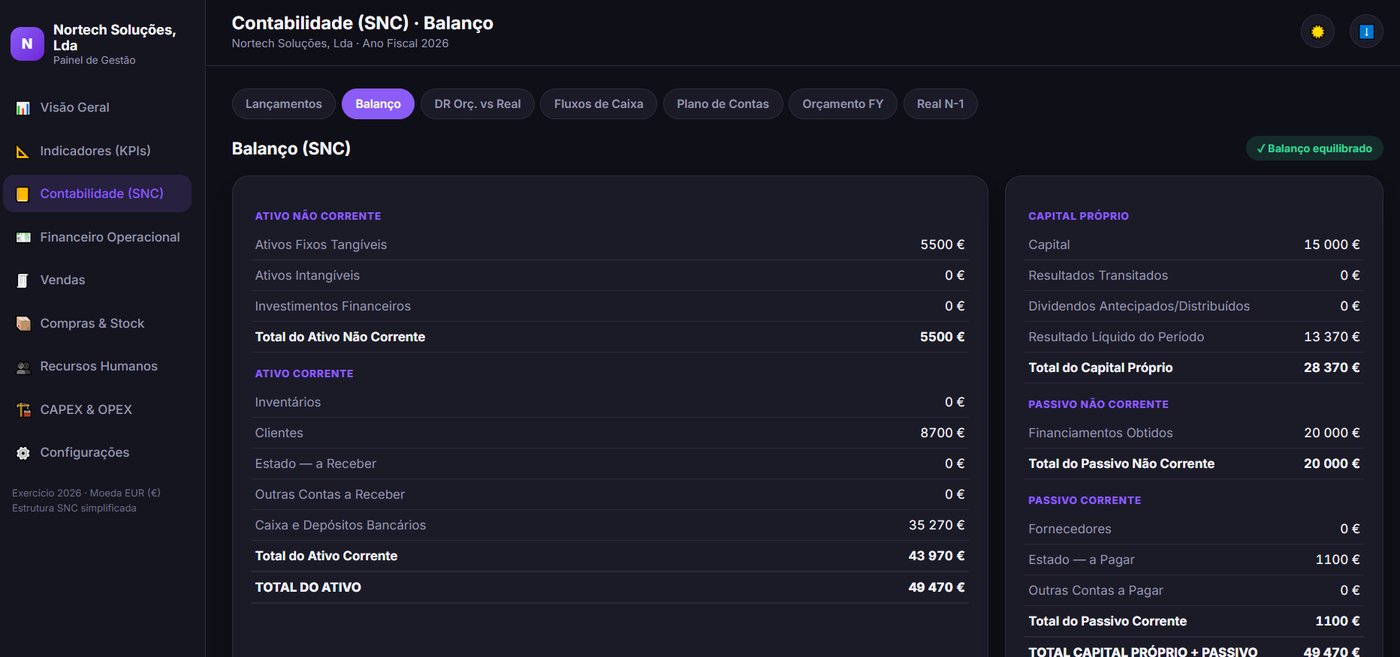The image size is (1400, 657).
Task: Select the Indicadores (KPIs) ruler icon
Action: [23, 151]
